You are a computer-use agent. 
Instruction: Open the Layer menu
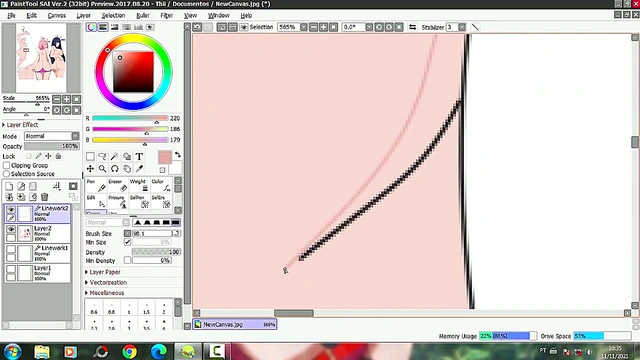tap(84, 16)
